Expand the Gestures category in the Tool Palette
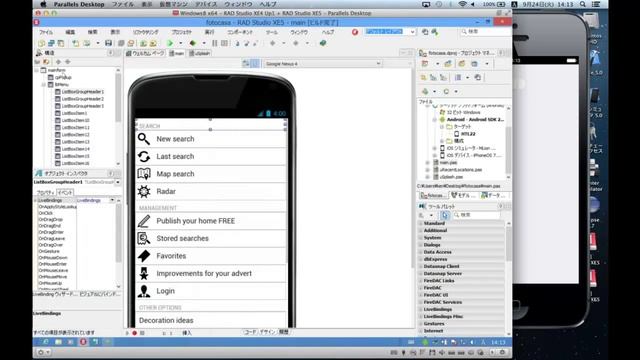The width and height of the screenshot is (640, 360). click(421, 324)
